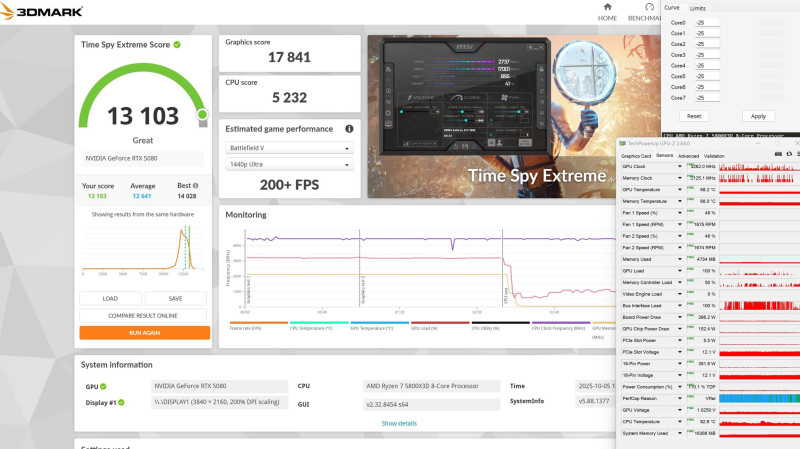Expand the GPU Temperature sensor dropdown arrow
Screen dimensions: 800x449
point(680,189)
